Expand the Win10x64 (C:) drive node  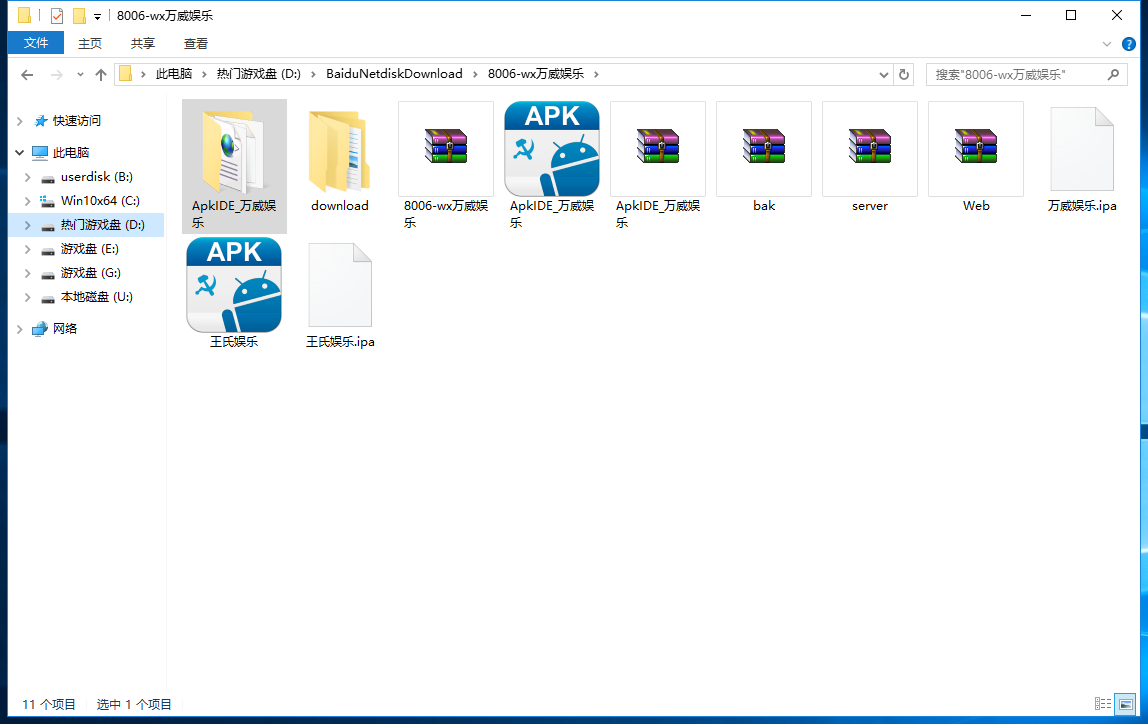click(28, 201)
